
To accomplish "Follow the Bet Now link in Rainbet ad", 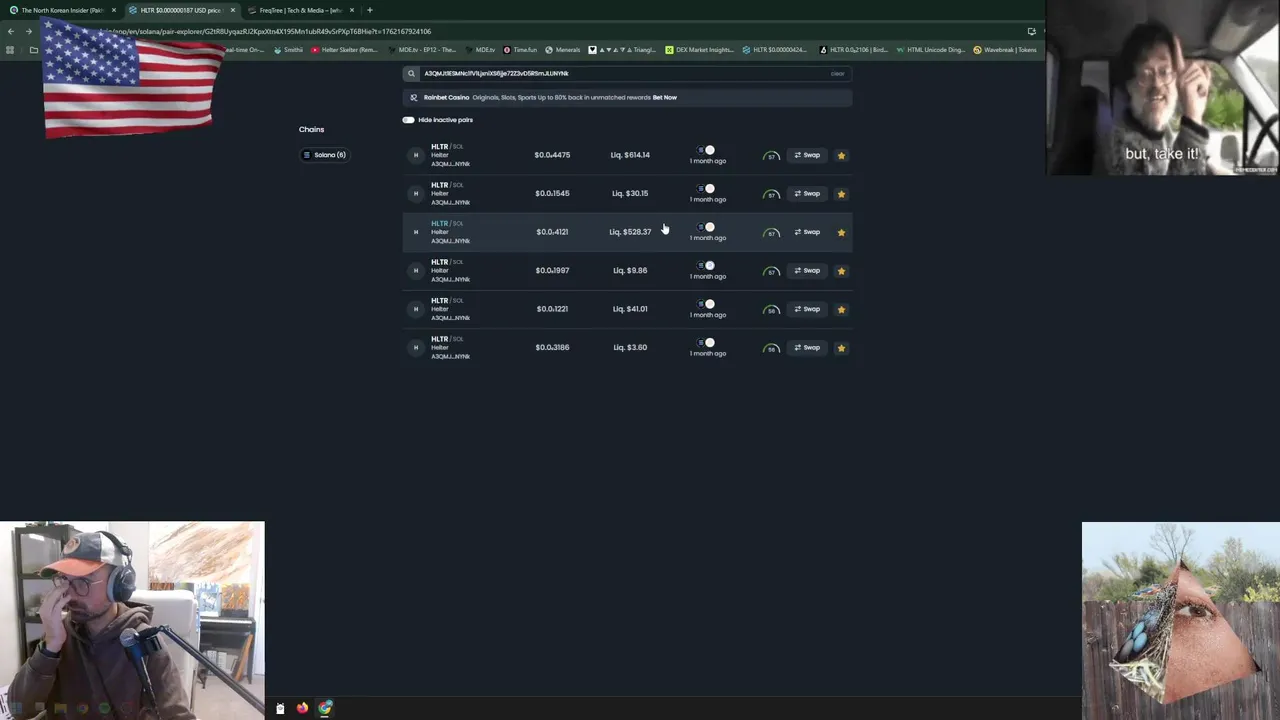I will [665, 98].
